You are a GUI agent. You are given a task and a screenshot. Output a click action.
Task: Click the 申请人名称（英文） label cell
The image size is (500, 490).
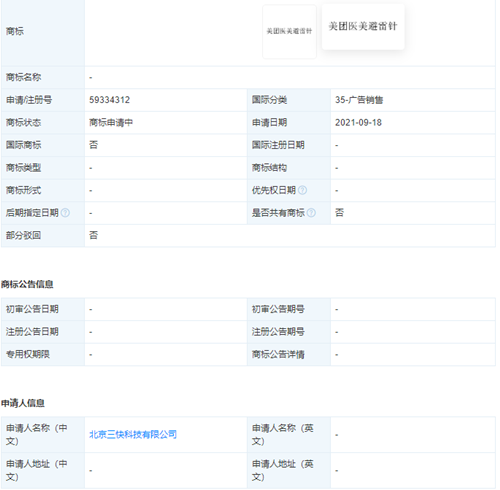click(289, 434)
